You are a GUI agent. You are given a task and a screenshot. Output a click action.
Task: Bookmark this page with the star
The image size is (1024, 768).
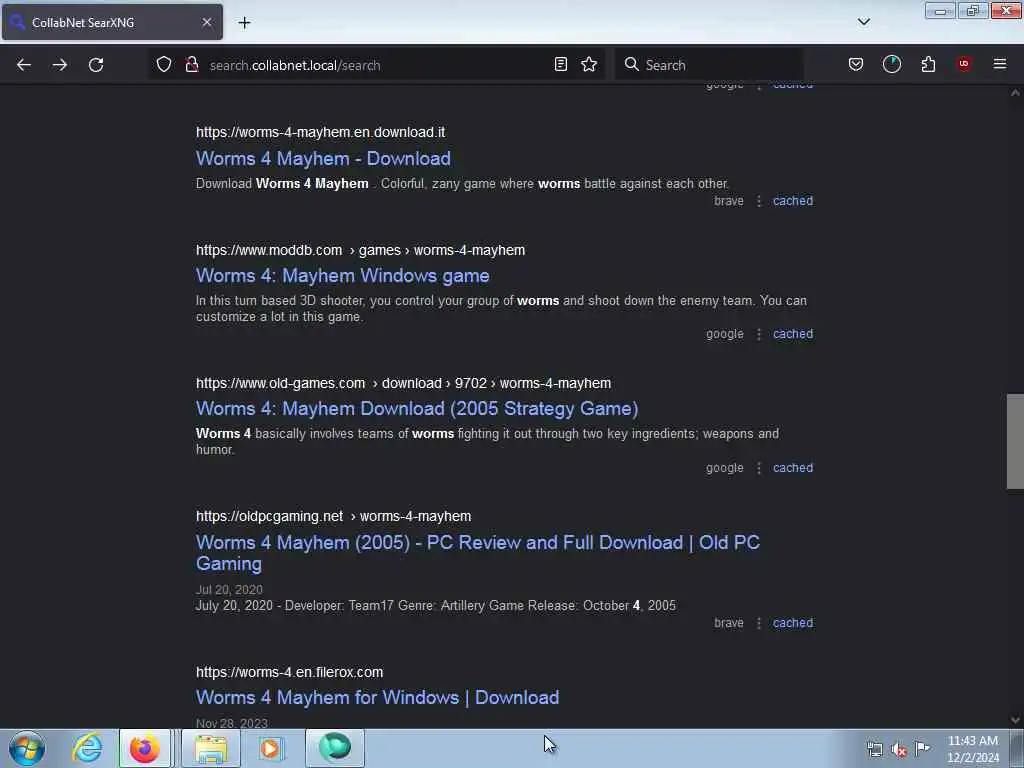pos(589,64)
